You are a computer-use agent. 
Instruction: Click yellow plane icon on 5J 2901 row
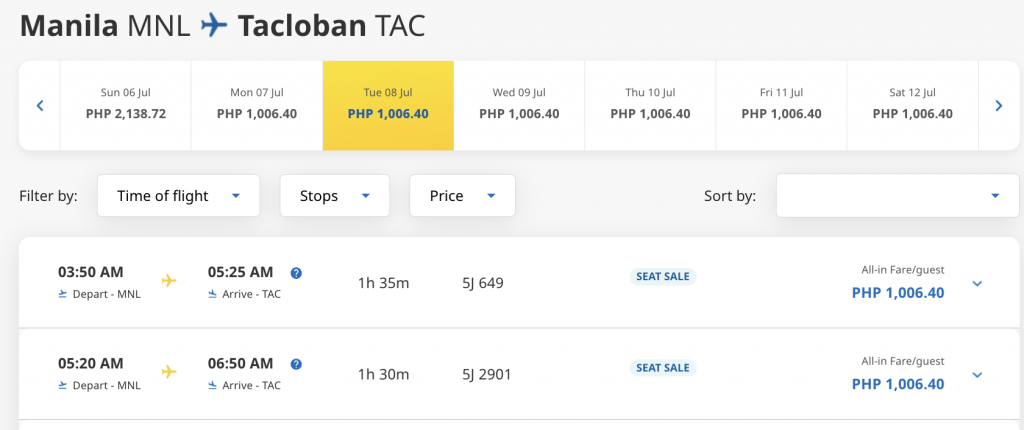click(169, 372)
